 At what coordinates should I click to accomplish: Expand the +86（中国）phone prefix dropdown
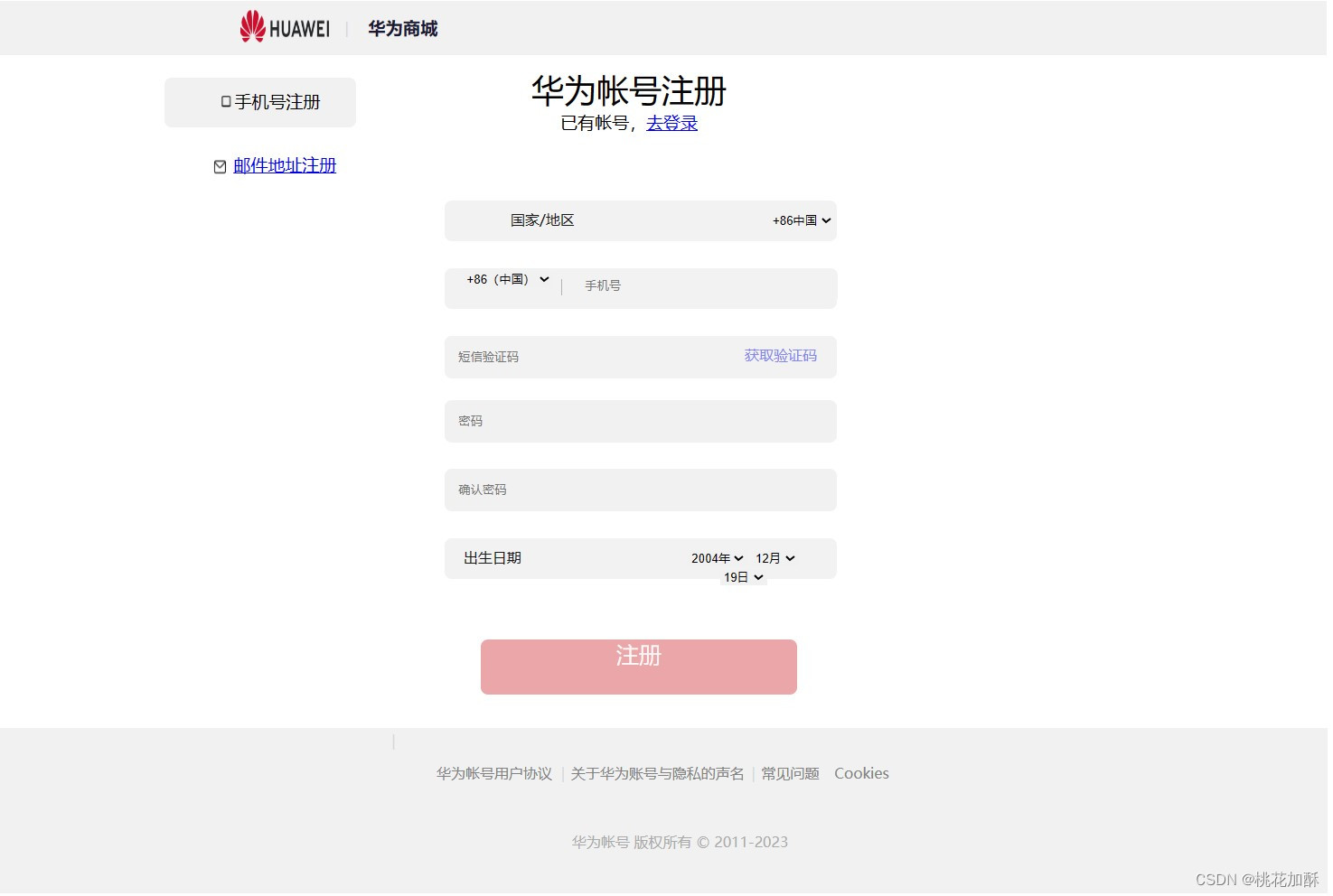point(508,279)
